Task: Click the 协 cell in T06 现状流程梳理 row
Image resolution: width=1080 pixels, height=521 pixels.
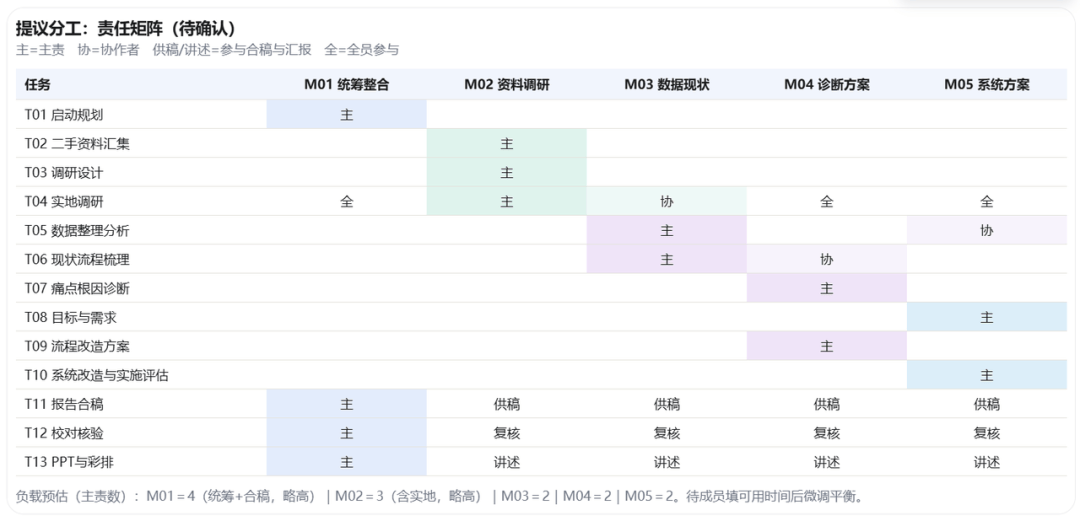Action: tap(827, 259)
